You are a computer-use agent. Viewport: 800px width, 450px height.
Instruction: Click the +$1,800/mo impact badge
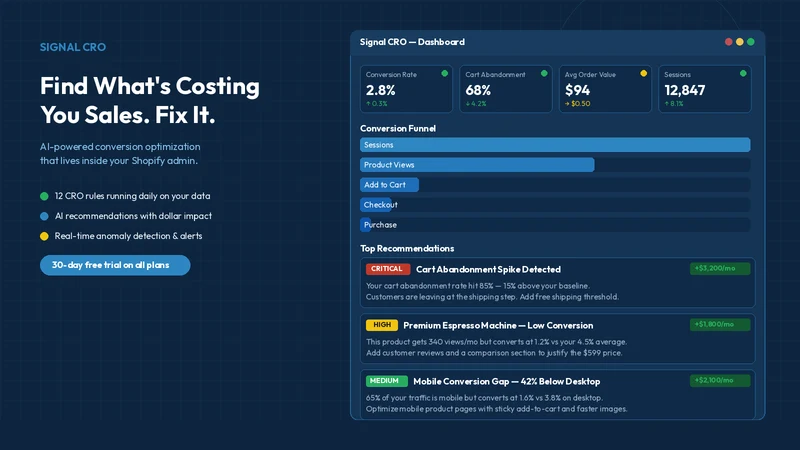(720, 324)
